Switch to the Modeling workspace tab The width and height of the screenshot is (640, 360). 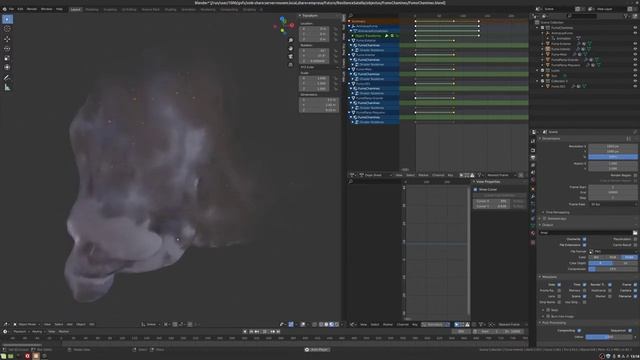coord(92,9)
